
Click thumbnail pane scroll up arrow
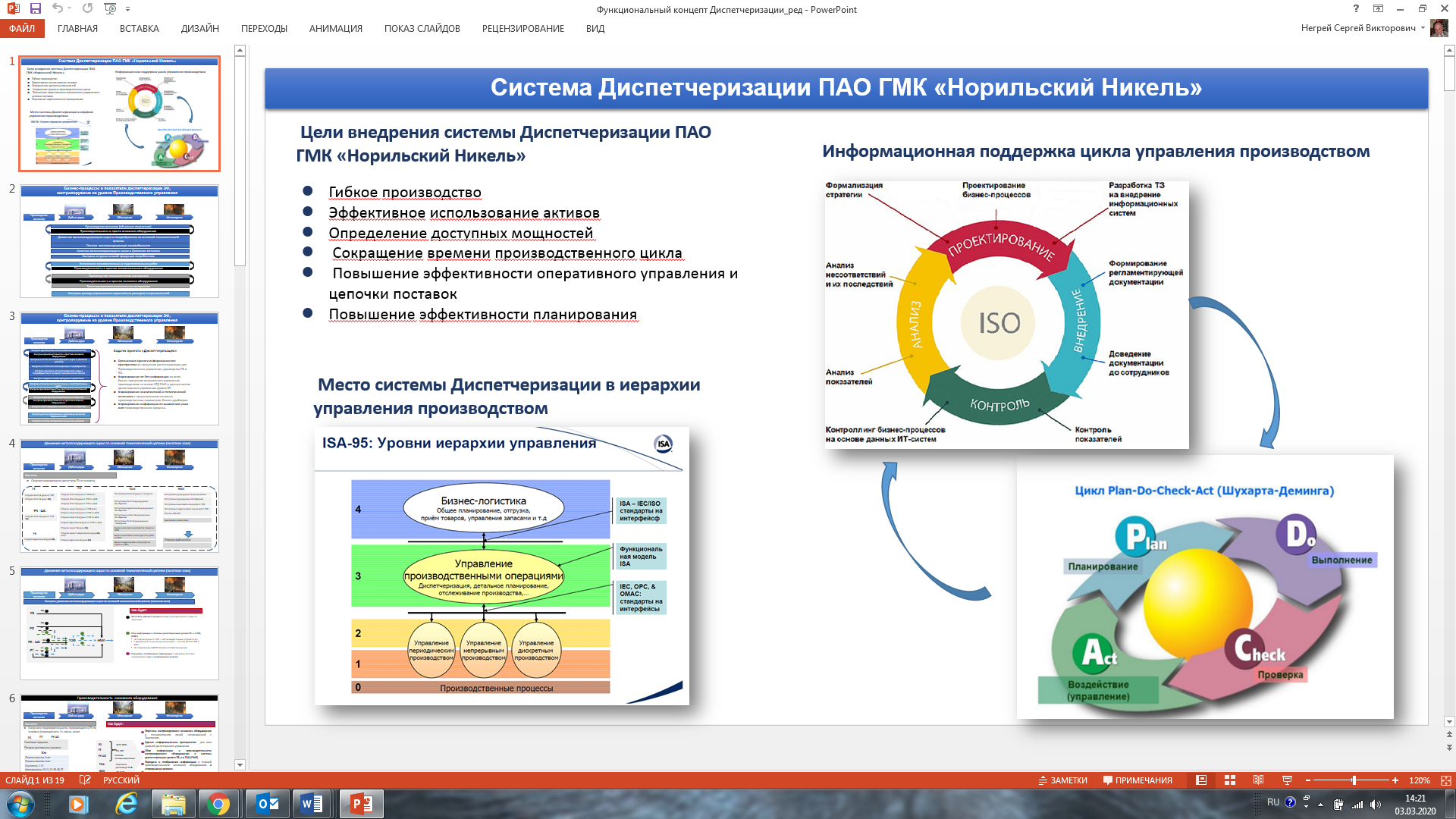point(240,50)
